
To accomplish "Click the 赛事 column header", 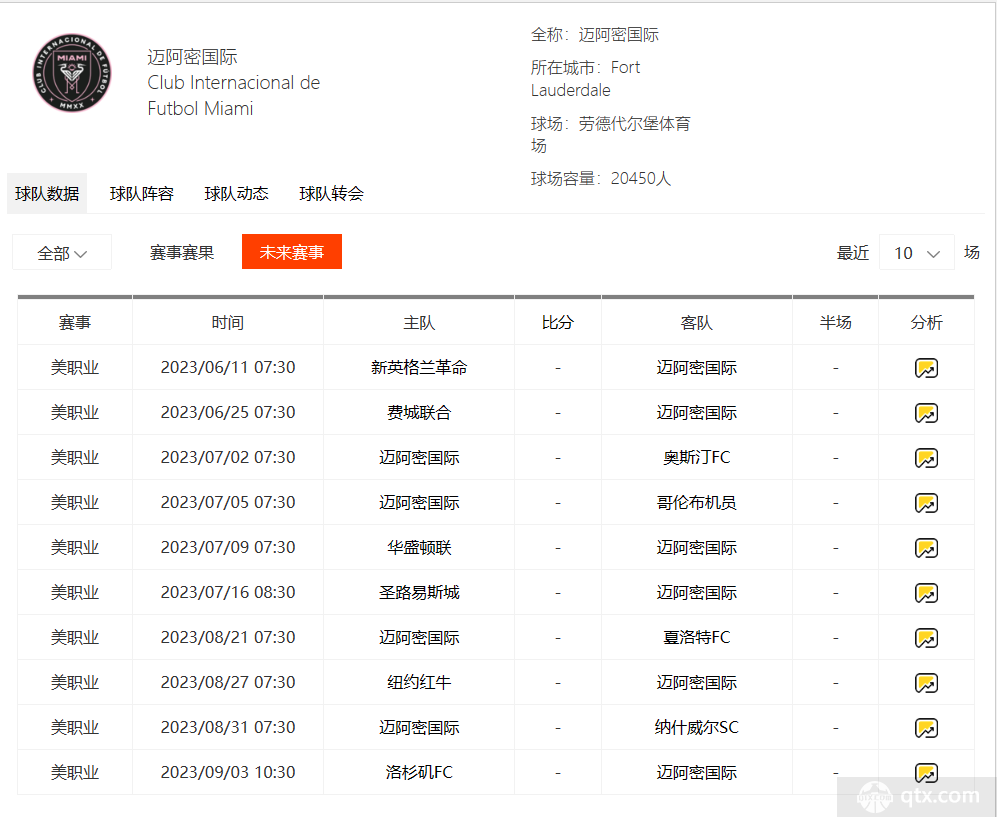I will tap(75, 322).
